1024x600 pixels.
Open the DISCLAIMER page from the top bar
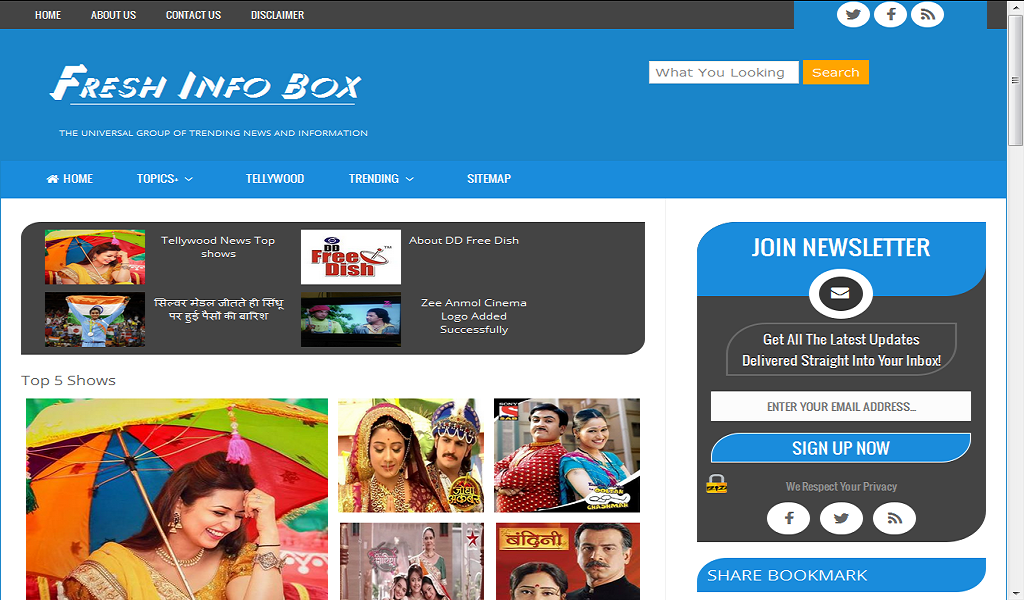tap(277, 15)
